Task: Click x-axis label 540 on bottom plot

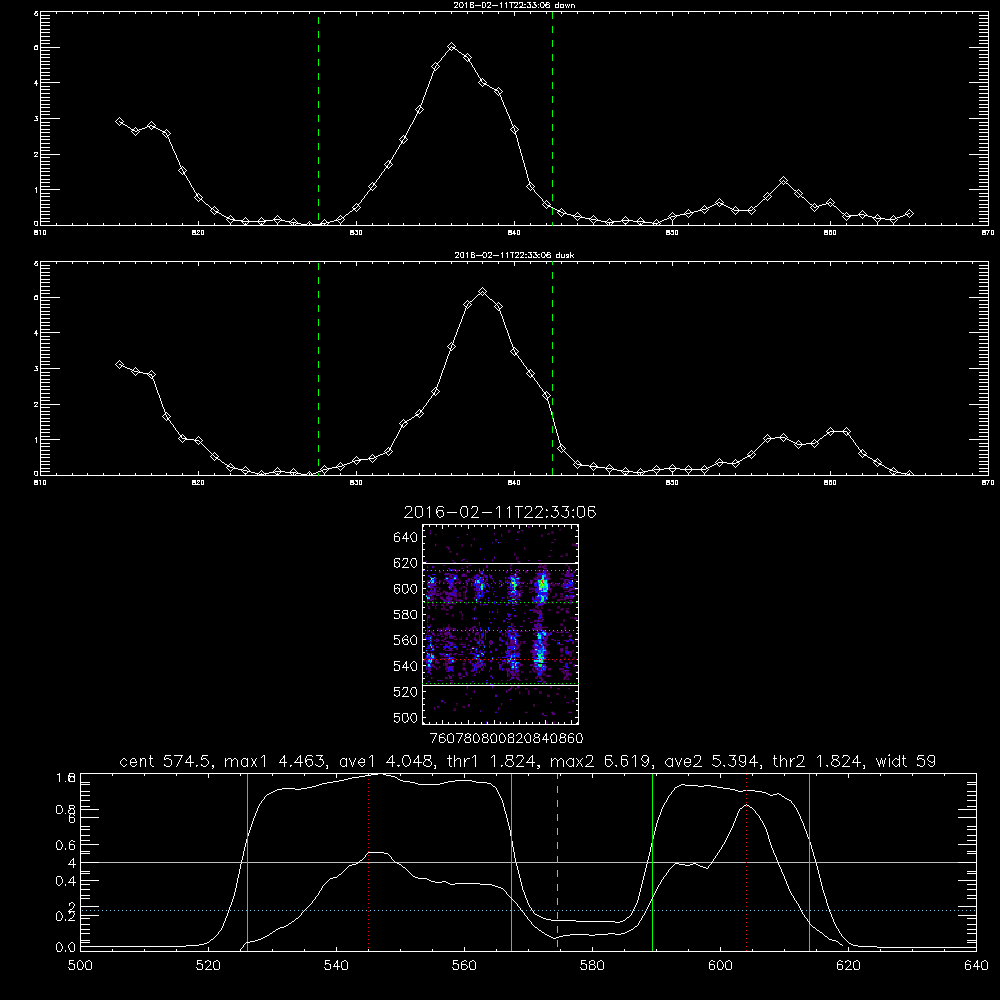Action: pos(336,965)
